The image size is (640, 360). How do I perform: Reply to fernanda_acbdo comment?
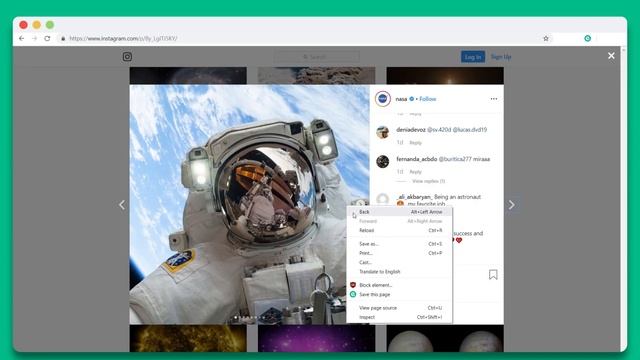(x=416, y=172)
